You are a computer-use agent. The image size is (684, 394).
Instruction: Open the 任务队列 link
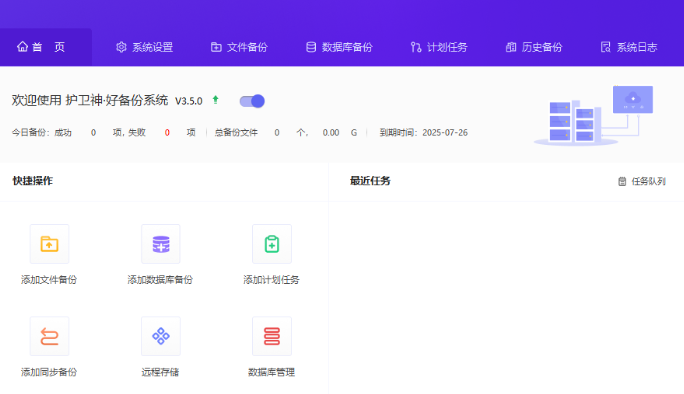pos(642,181)
